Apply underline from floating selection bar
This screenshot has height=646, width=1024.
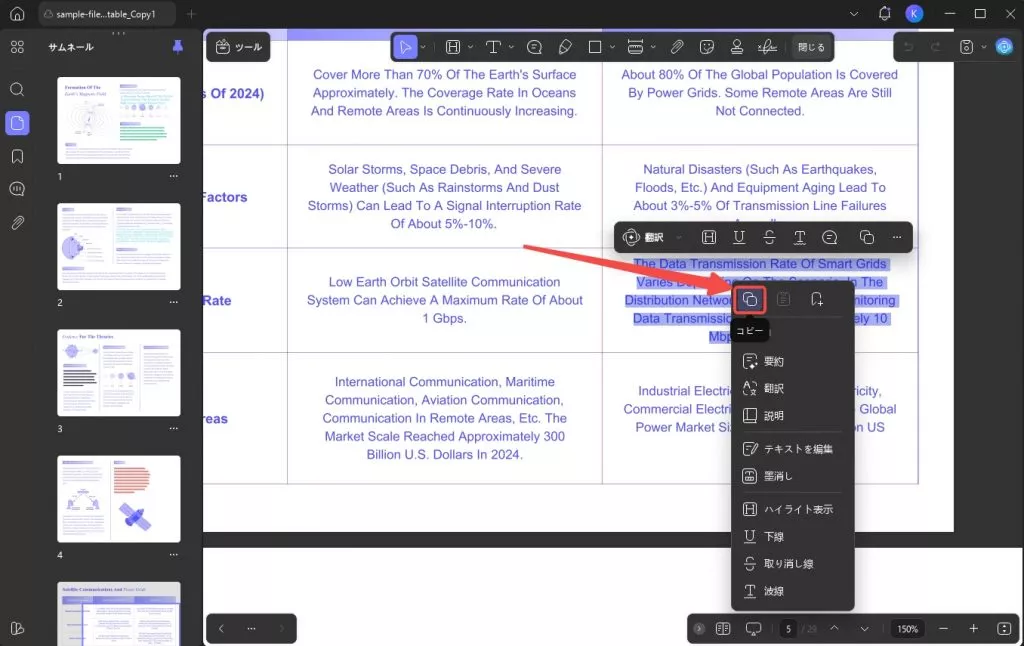pyautogui.click(x=739, y=238)
